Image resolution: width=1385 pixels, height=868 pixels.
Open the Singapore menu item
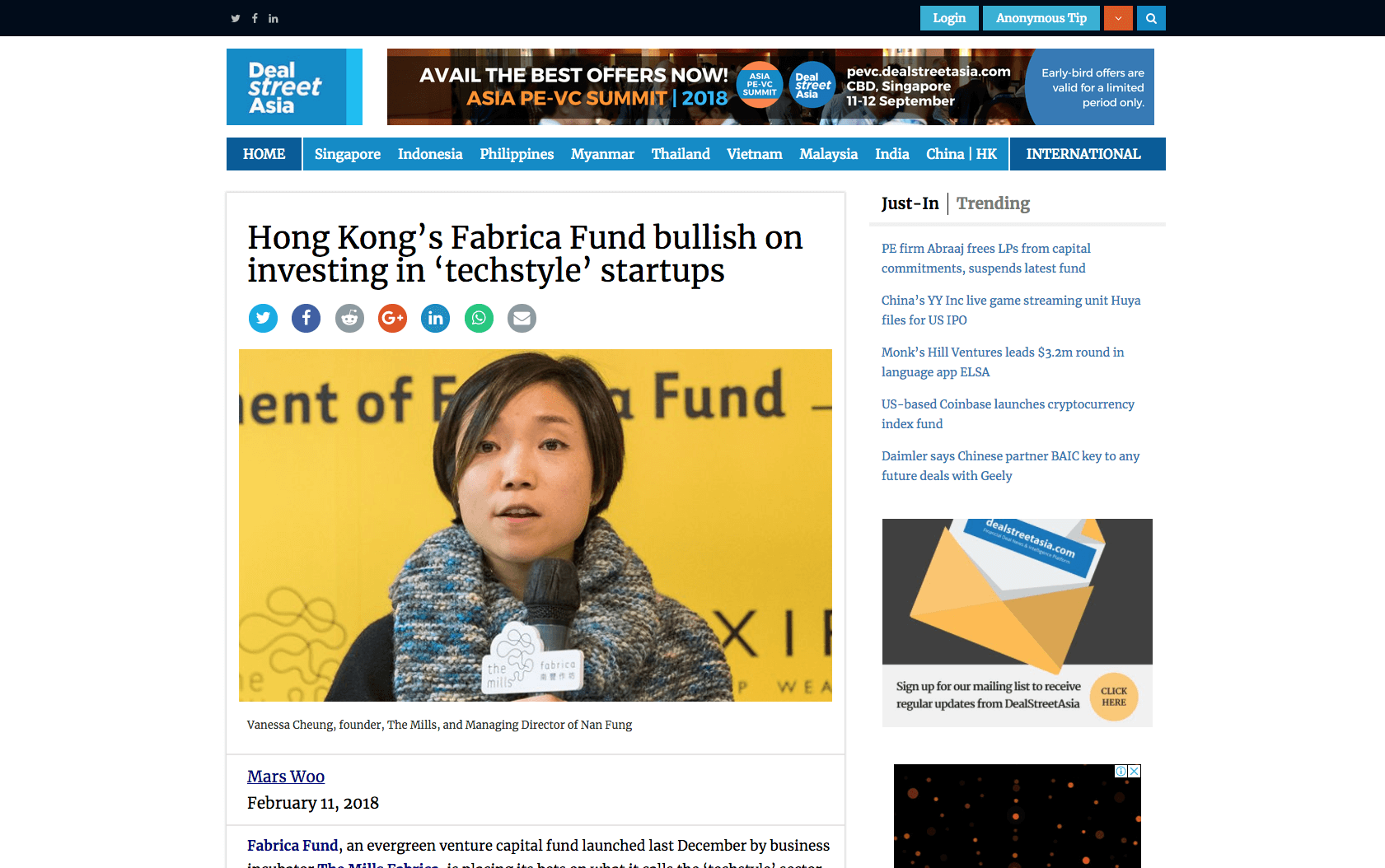(347, 154)
